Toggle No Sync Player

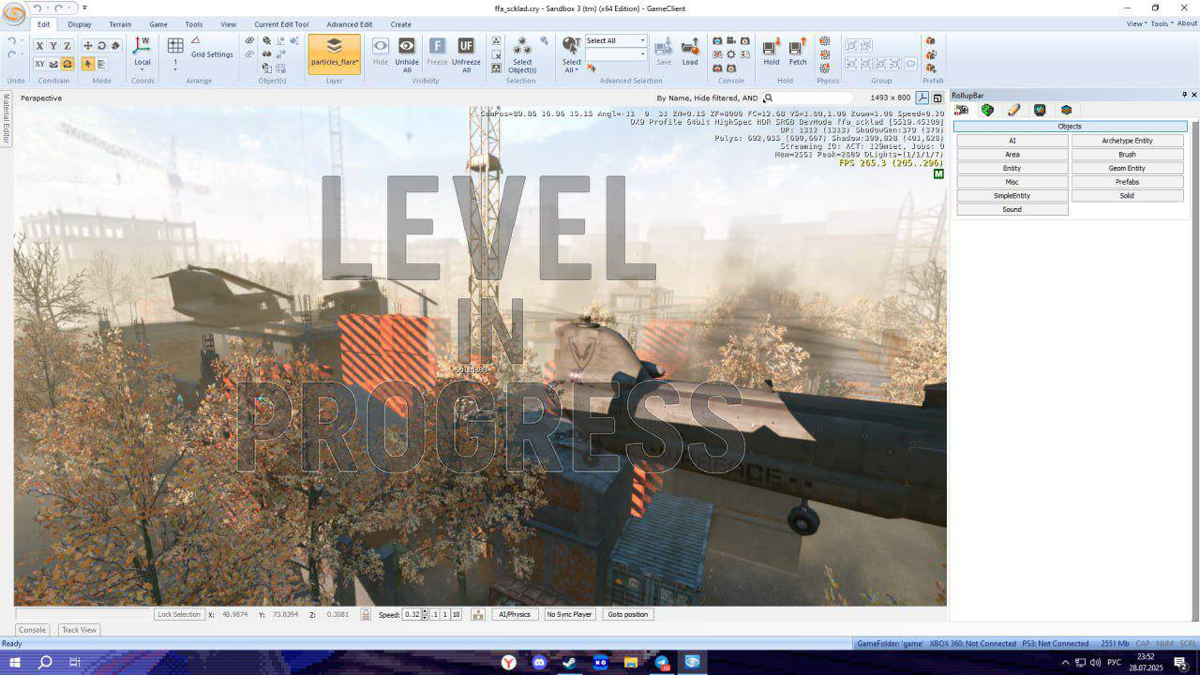click(569, 614)
